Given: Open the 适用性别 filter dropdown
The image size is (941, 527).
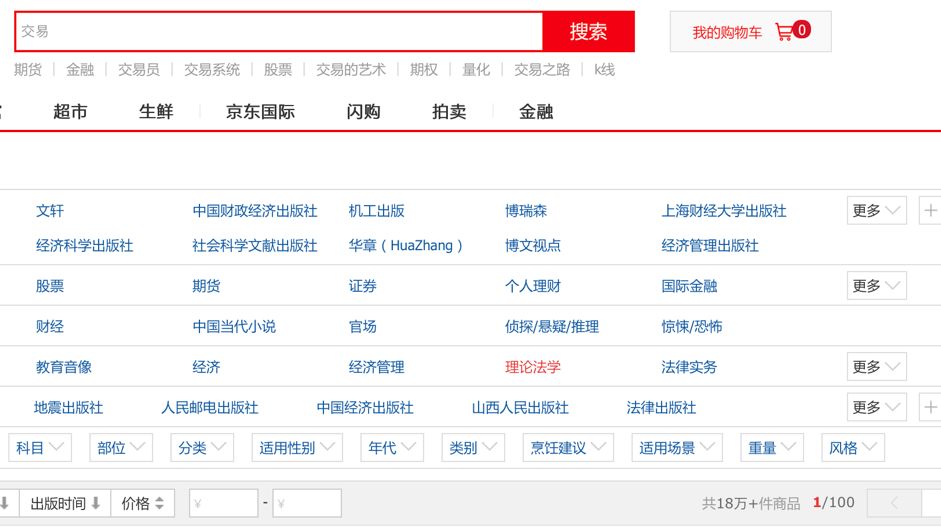Looking at the screenshot, I should (297, 448).
